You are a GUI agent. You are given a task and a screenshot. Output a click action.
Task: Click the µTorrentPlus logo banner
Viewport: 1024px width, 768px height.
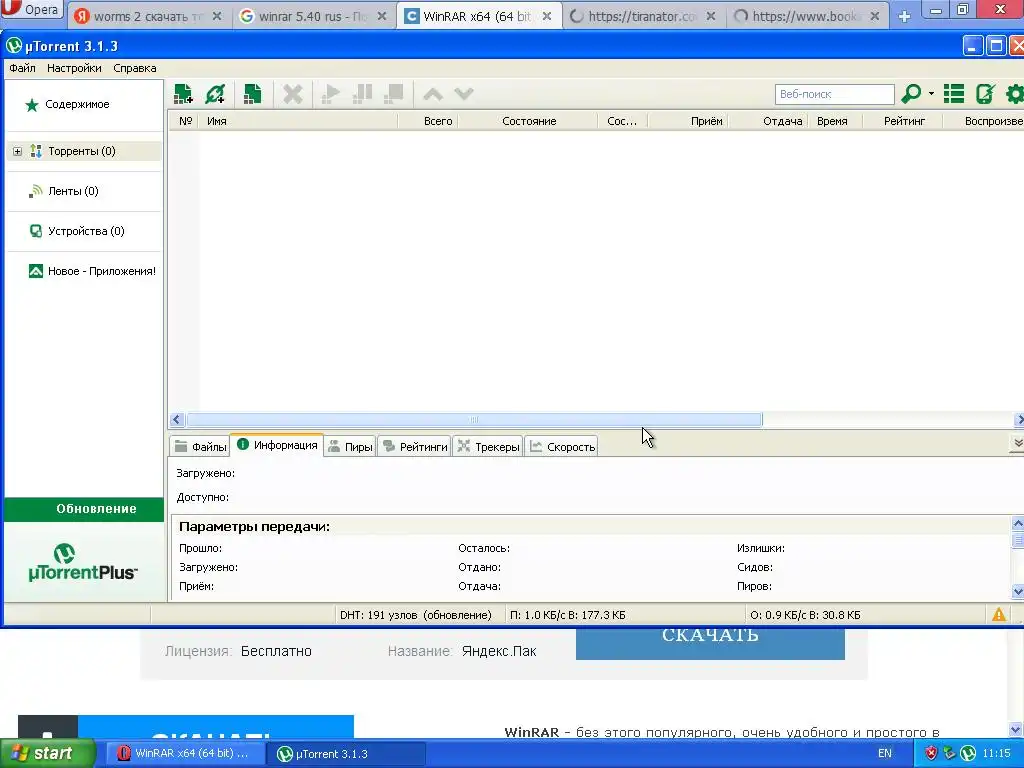pyautogui.click(x=83, y=562)
